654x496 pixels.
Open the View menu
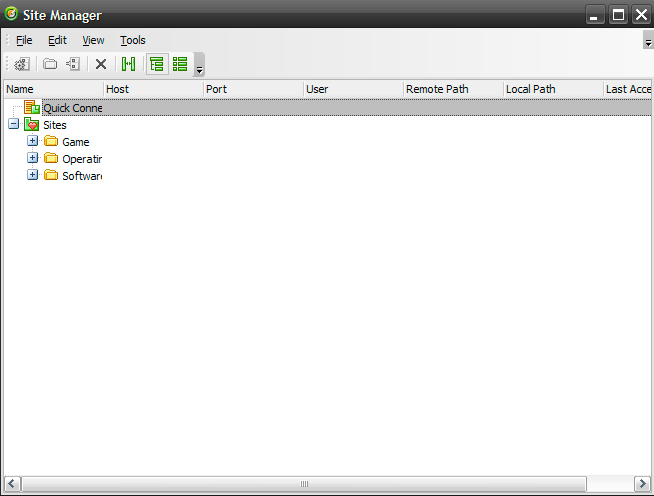tap(93, 40)
